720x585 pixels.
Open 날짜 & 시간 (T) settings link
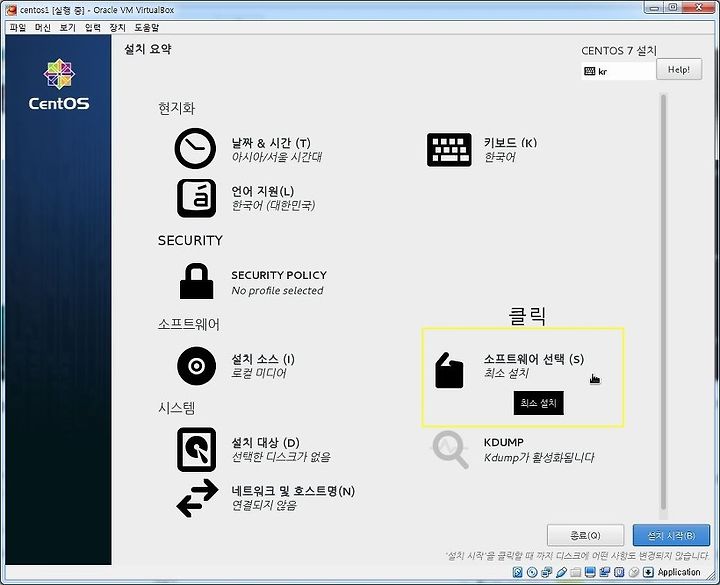pos(271,143)
